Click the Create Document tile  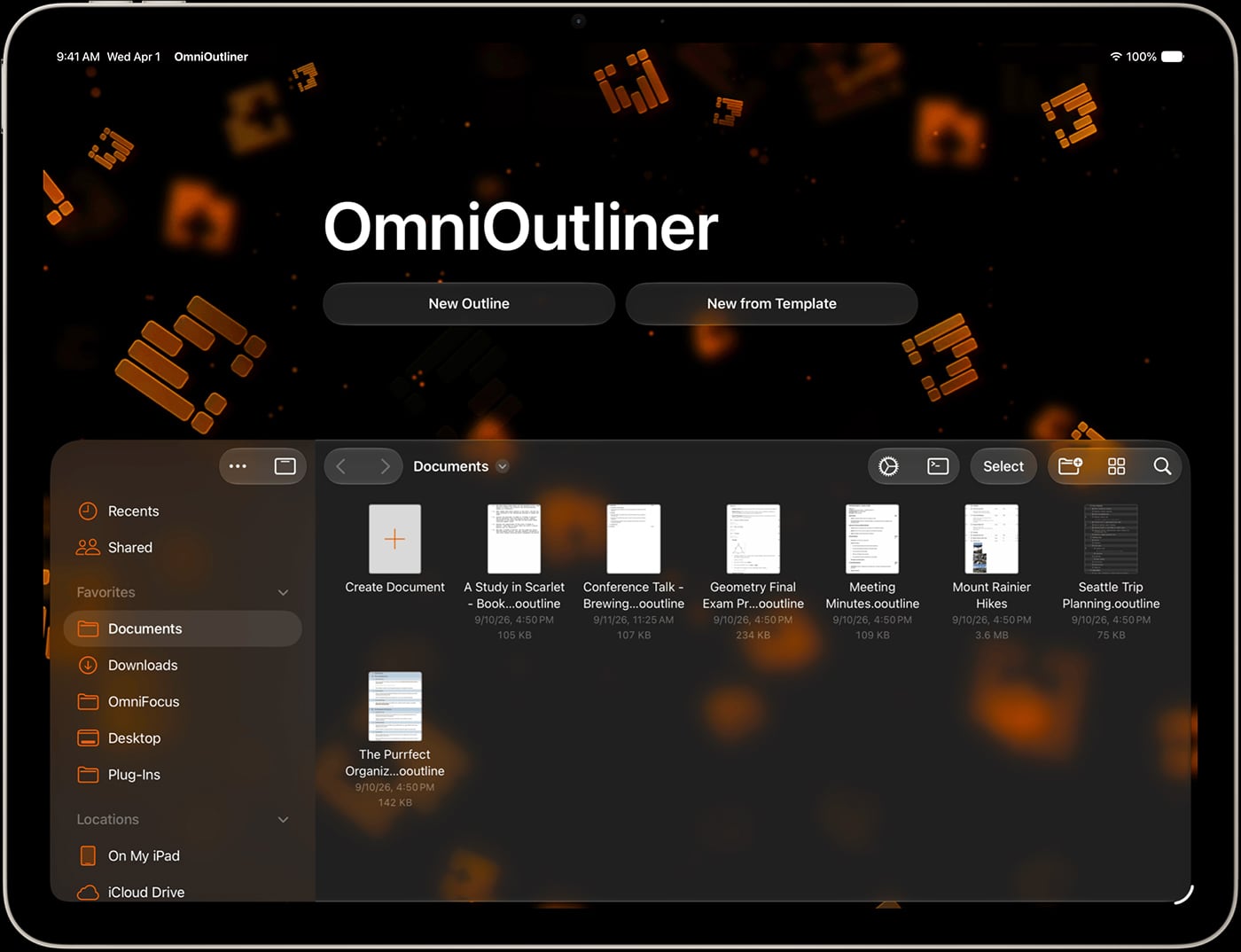pyautogui.click(x=395, y=549)
